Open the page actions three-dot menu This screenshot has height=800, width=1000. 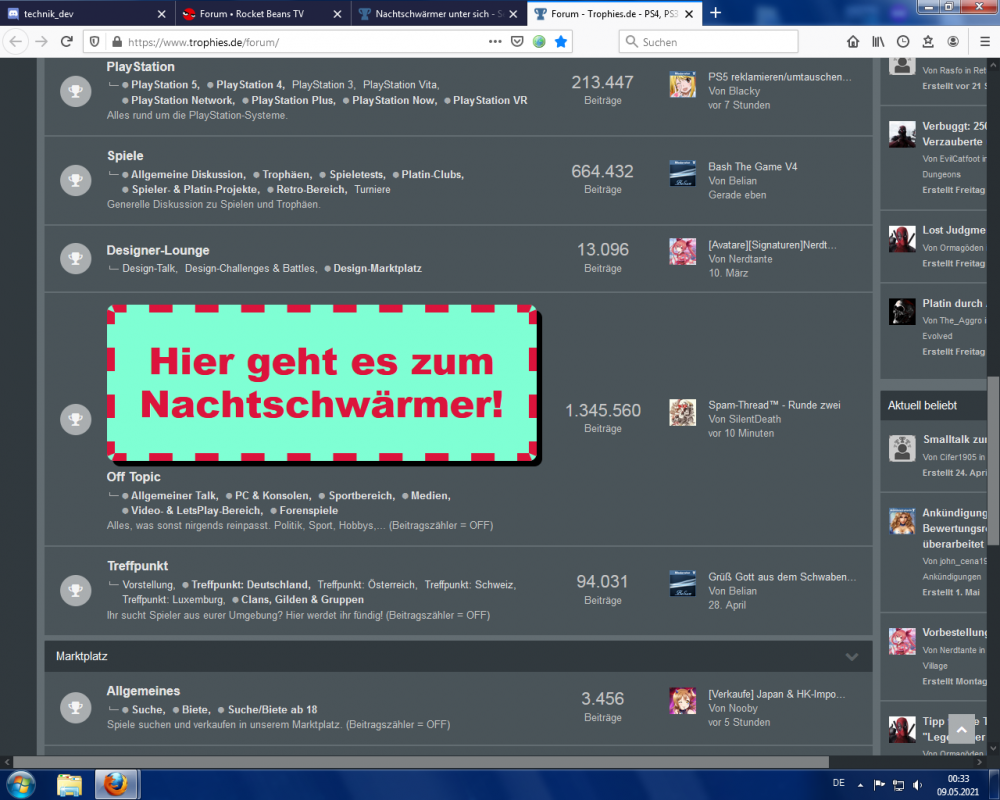495,42
